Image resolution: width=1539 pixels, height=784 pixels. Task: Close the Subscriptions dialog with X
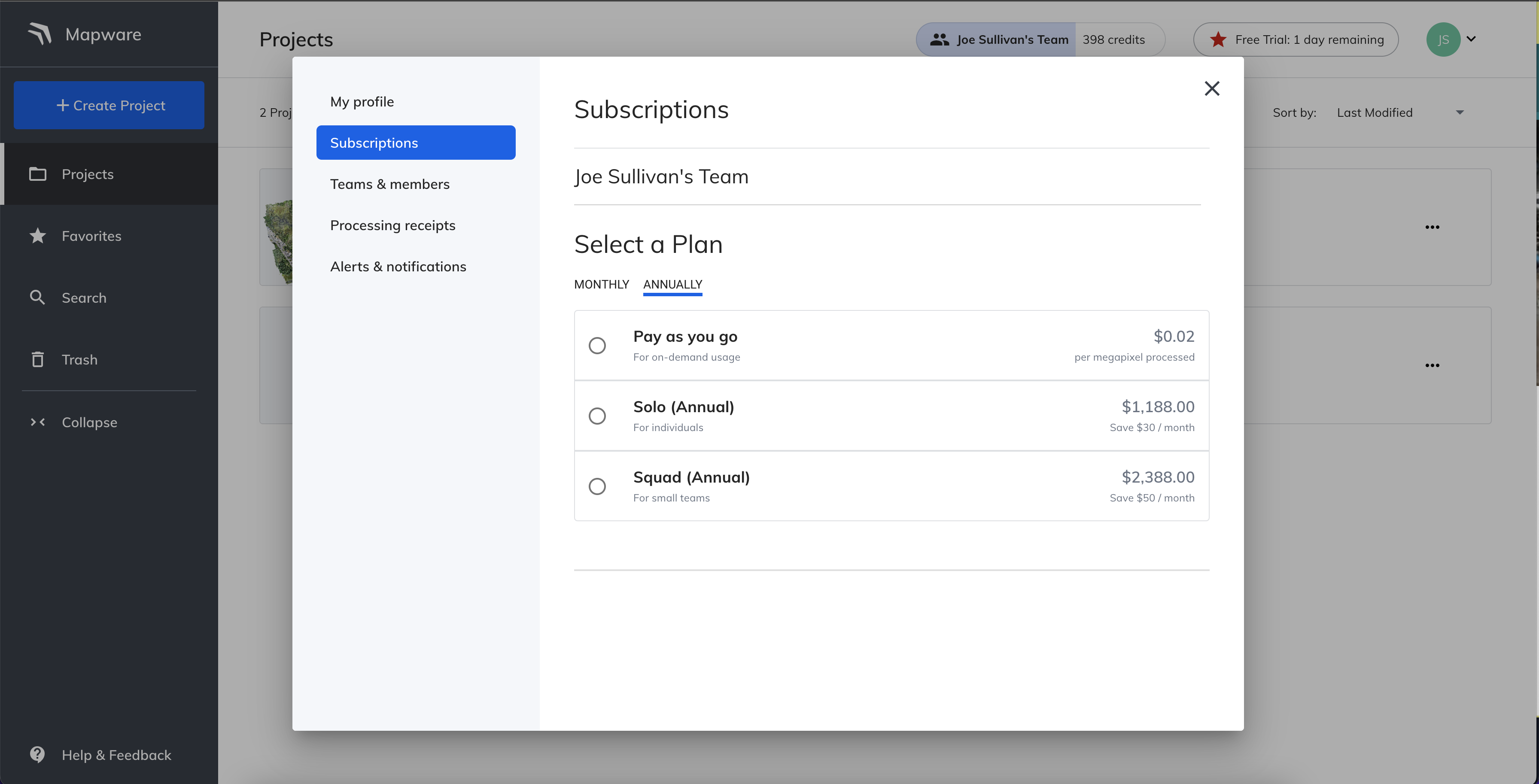tap(1212, 88)
